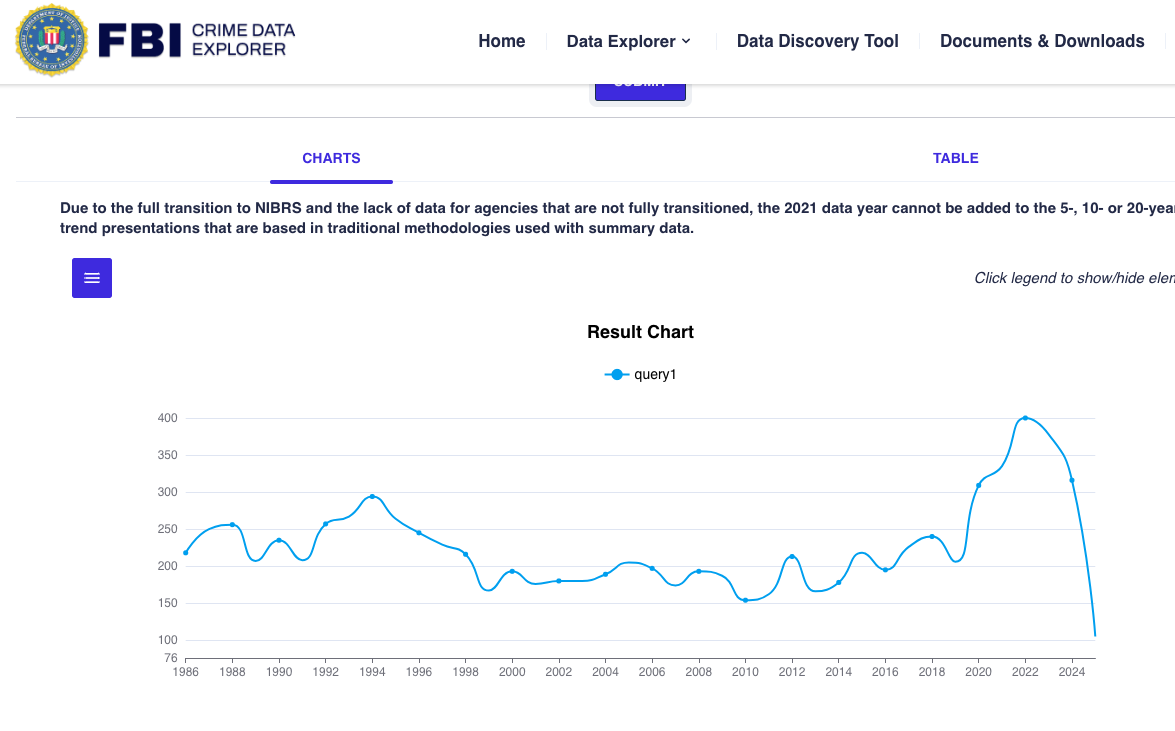Click the 2012 data point marker

coord(792,557)
